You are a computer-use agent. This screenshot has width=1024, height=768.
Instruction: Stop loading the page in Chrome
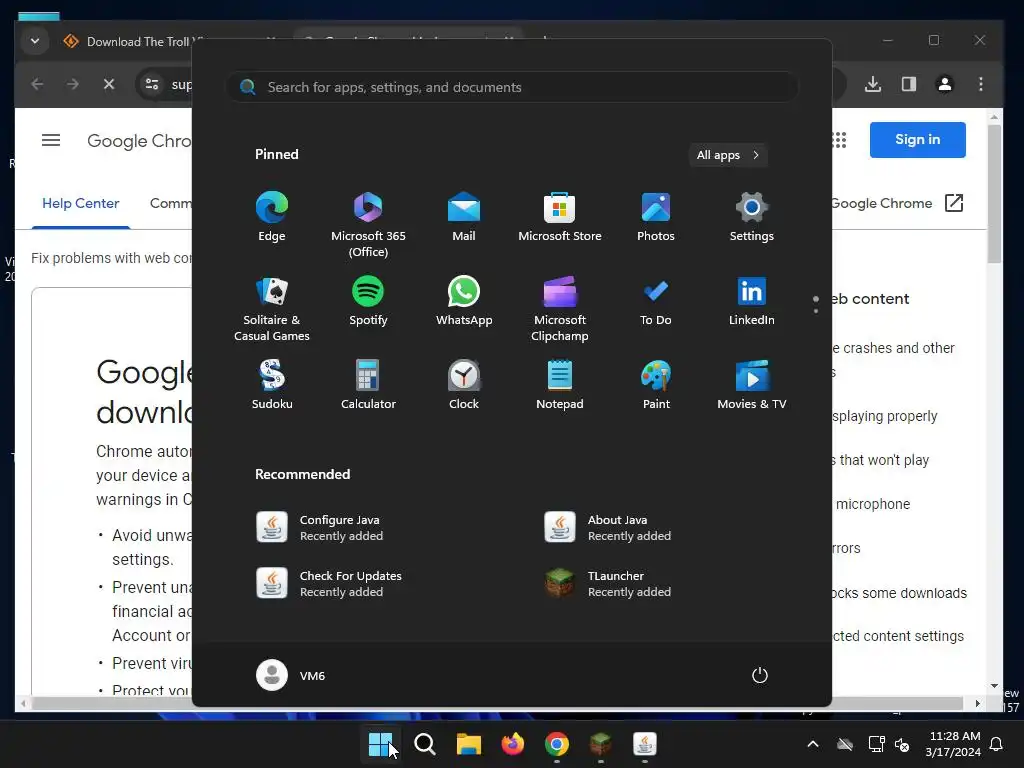coord(109,84)
